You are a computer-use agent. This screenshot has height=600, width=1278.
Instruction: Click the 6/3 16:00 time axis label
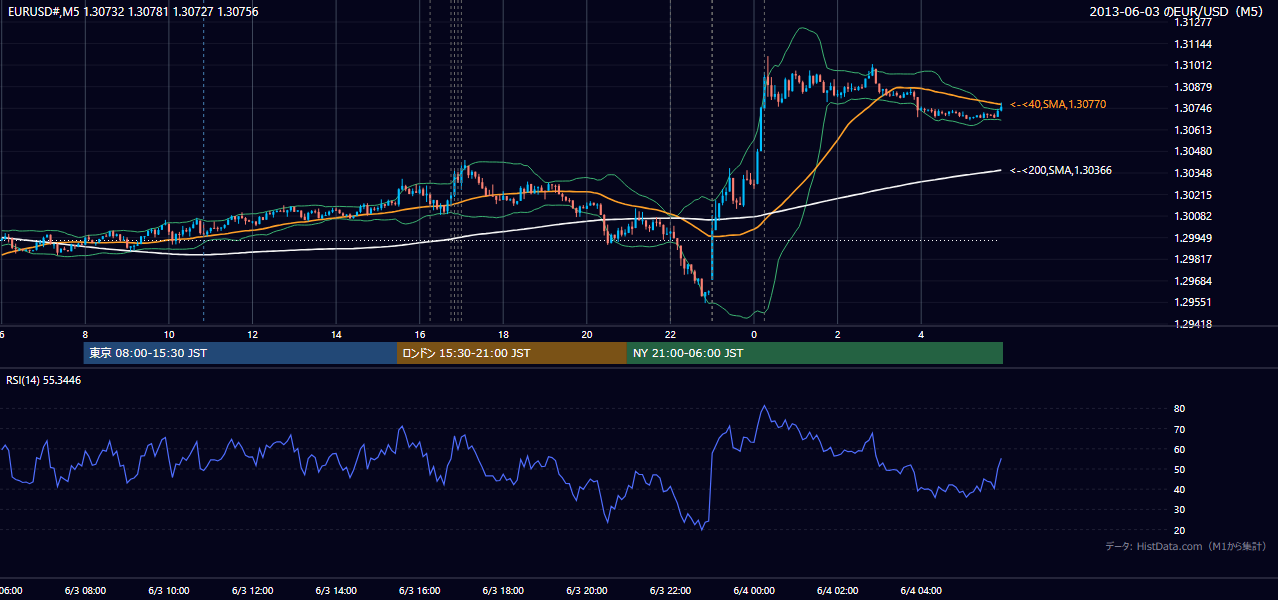pyautogui.click(x=420, y=591)
